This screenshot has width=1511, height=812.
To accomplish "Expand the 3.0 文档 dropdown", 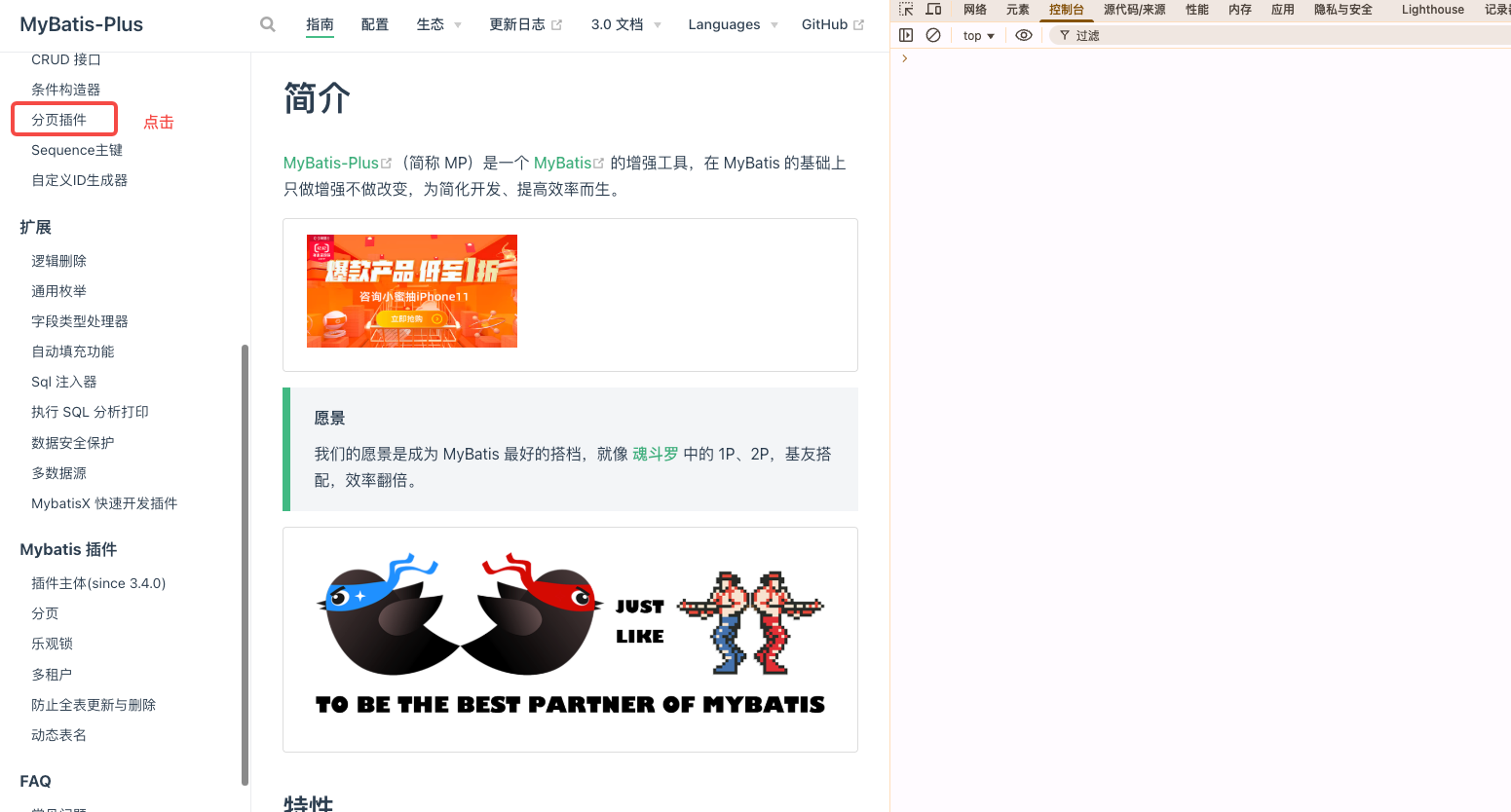I will (626, 24).
